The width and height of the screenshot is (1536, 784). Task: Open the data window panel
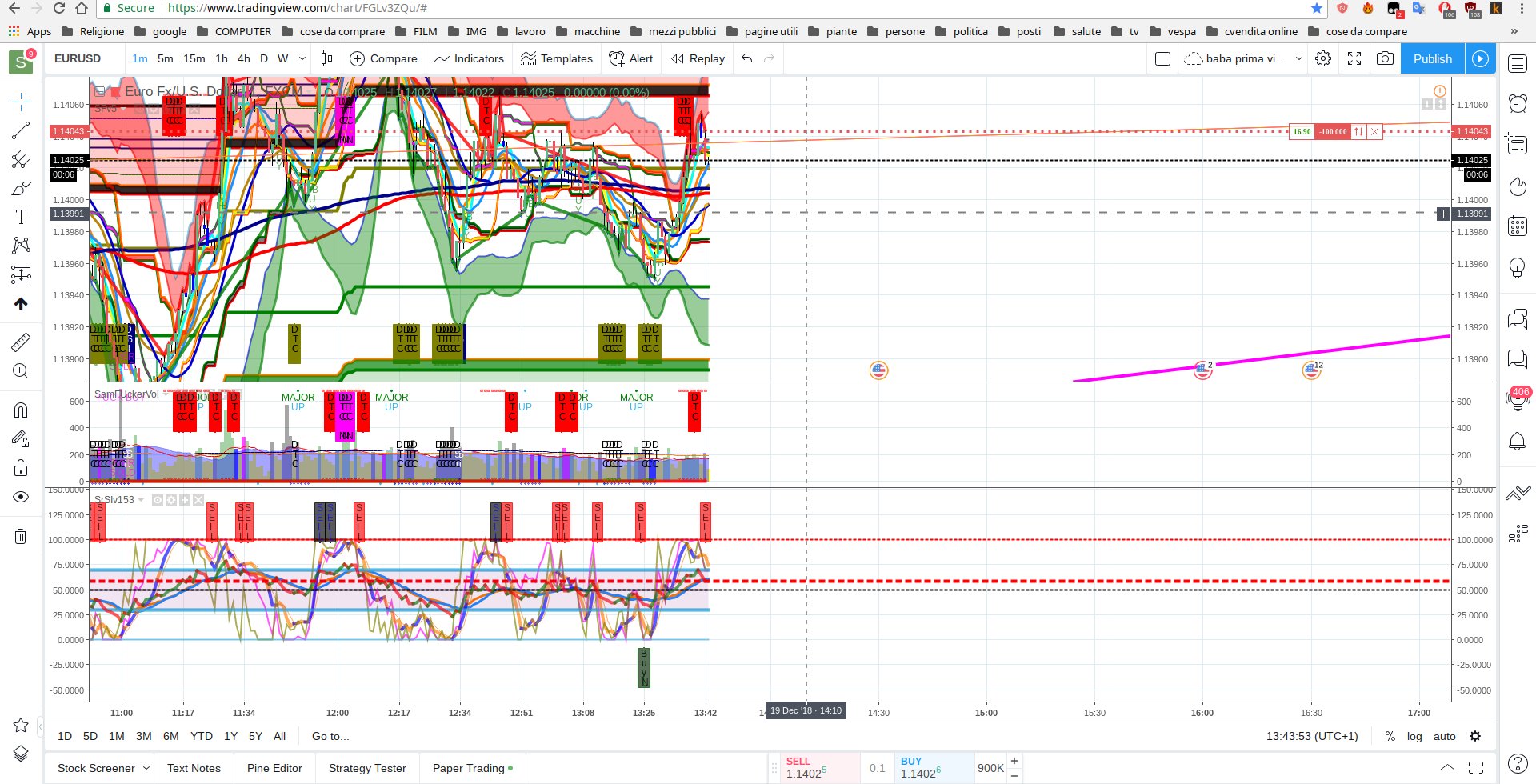click(x=1518, y=144)
